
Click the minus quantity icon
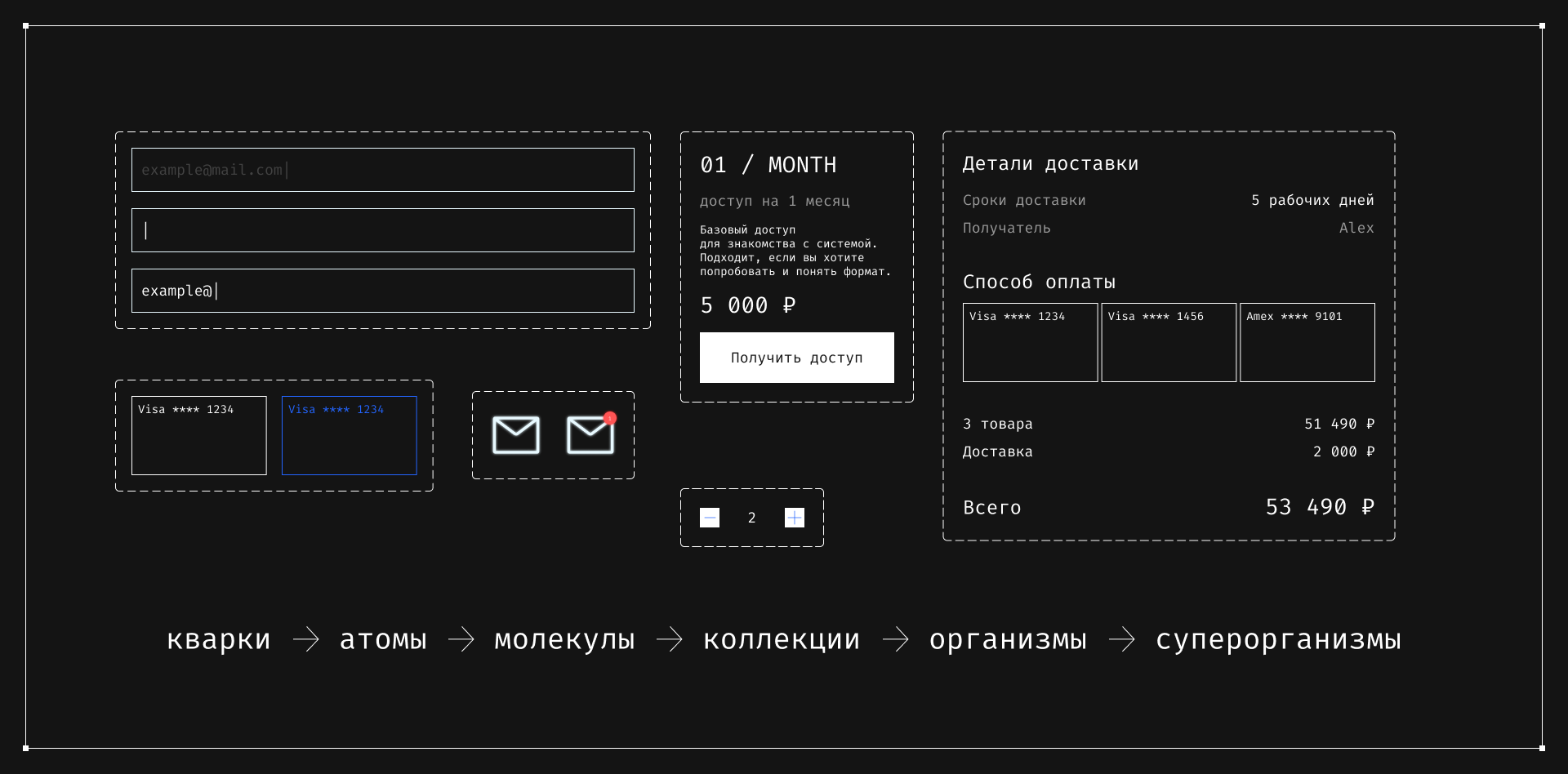point(709,517)
